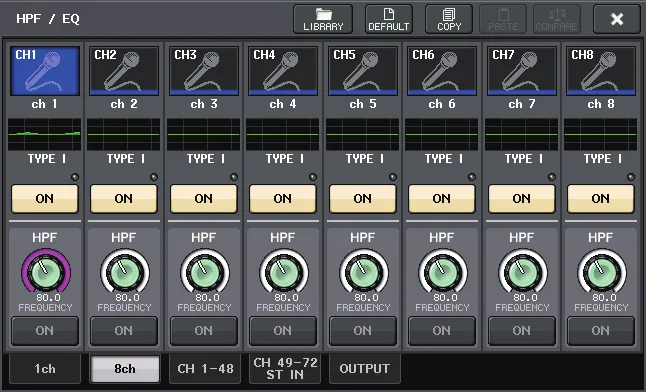Toggle the EQ ON button for ch 3
Image resolution: width=646 pixels, height=392 pixels.
[204, 199]
